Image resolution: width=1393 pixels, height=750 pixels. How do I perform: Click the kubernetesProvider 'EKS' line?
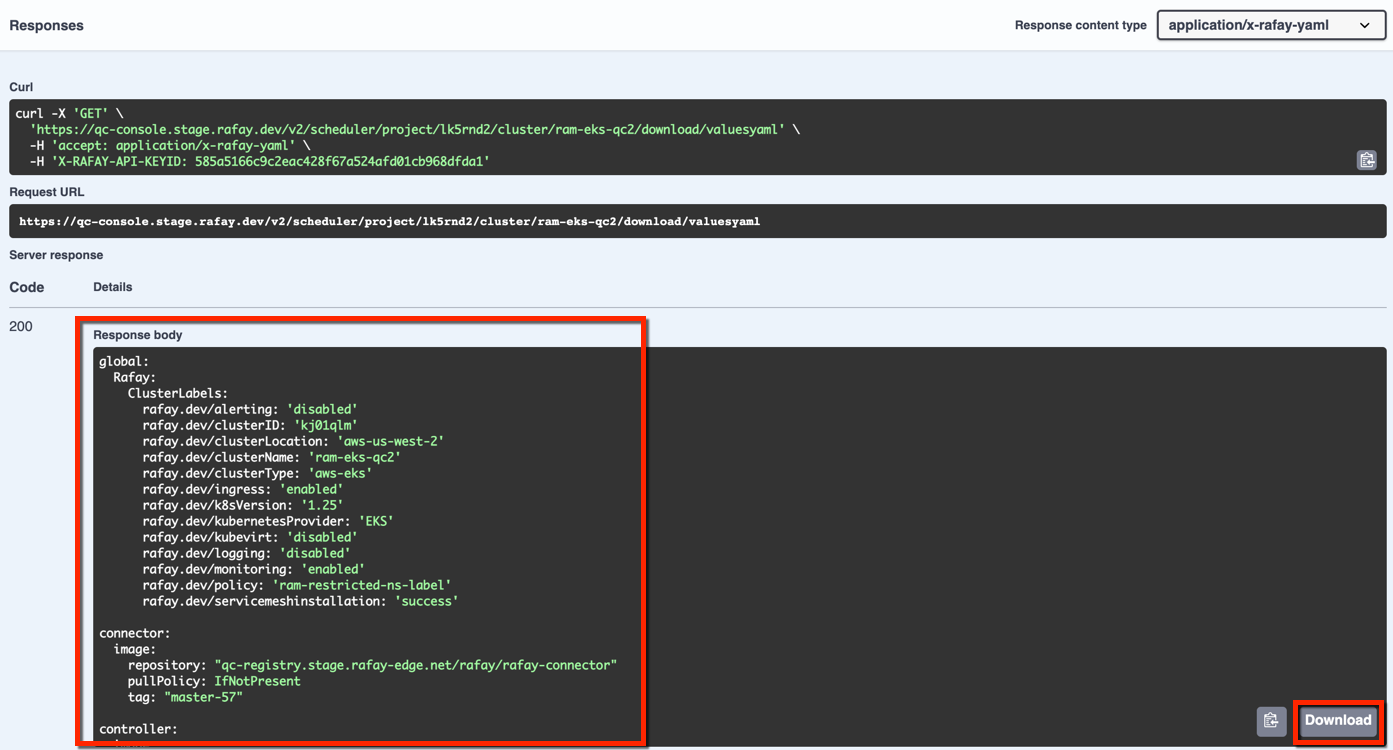click(268, 522)
